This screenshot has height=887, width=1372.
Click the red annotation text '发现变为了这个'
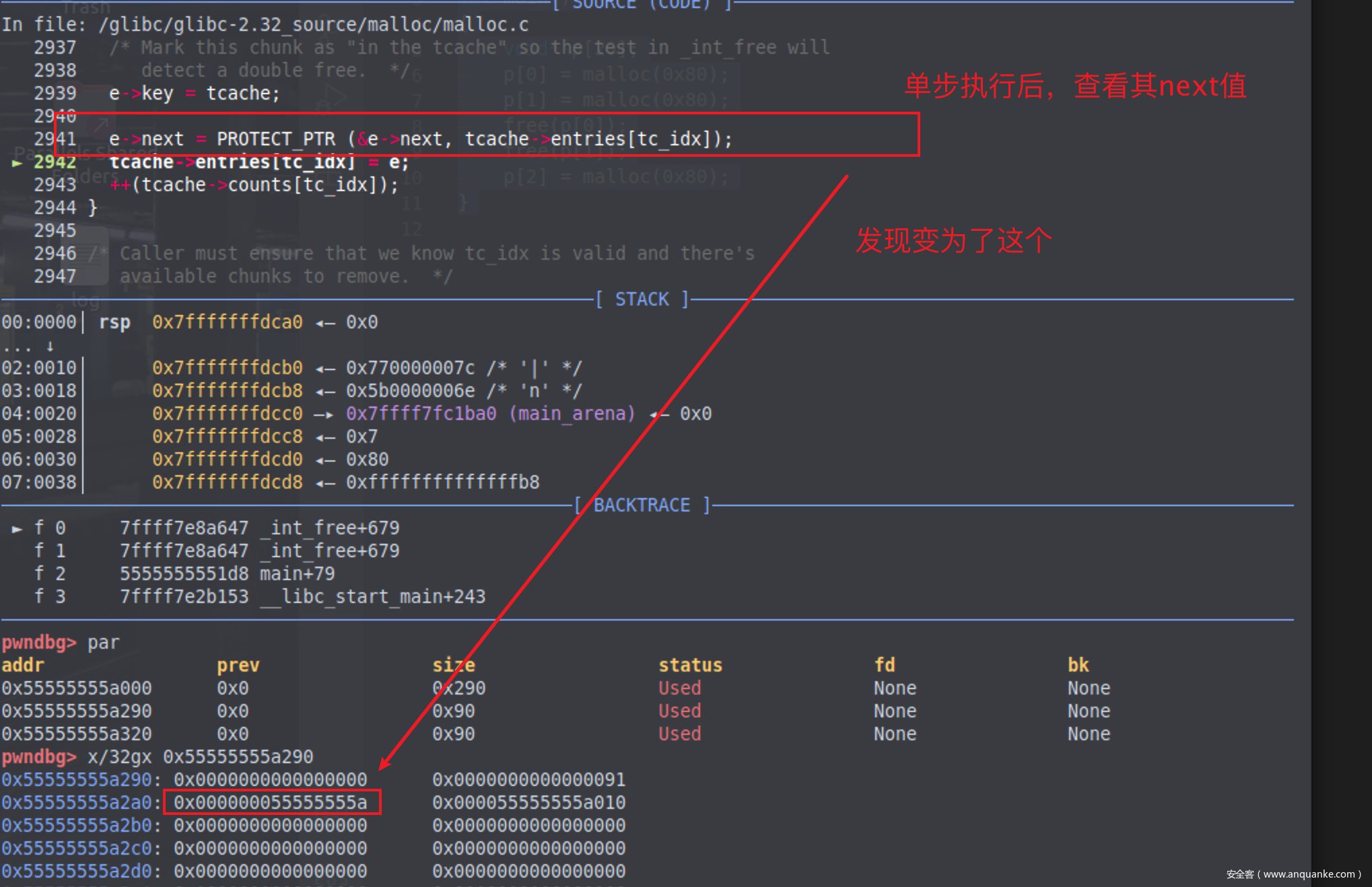(953, 241)
